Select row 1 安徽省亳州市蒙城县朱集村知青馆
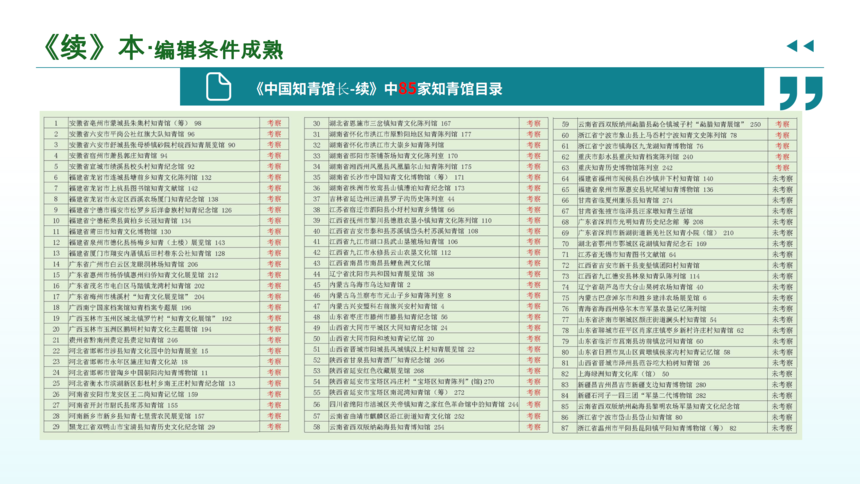Image resolution: width=860 pixels, height=484 pixels. pyautogui.click(x=166, y=123)
